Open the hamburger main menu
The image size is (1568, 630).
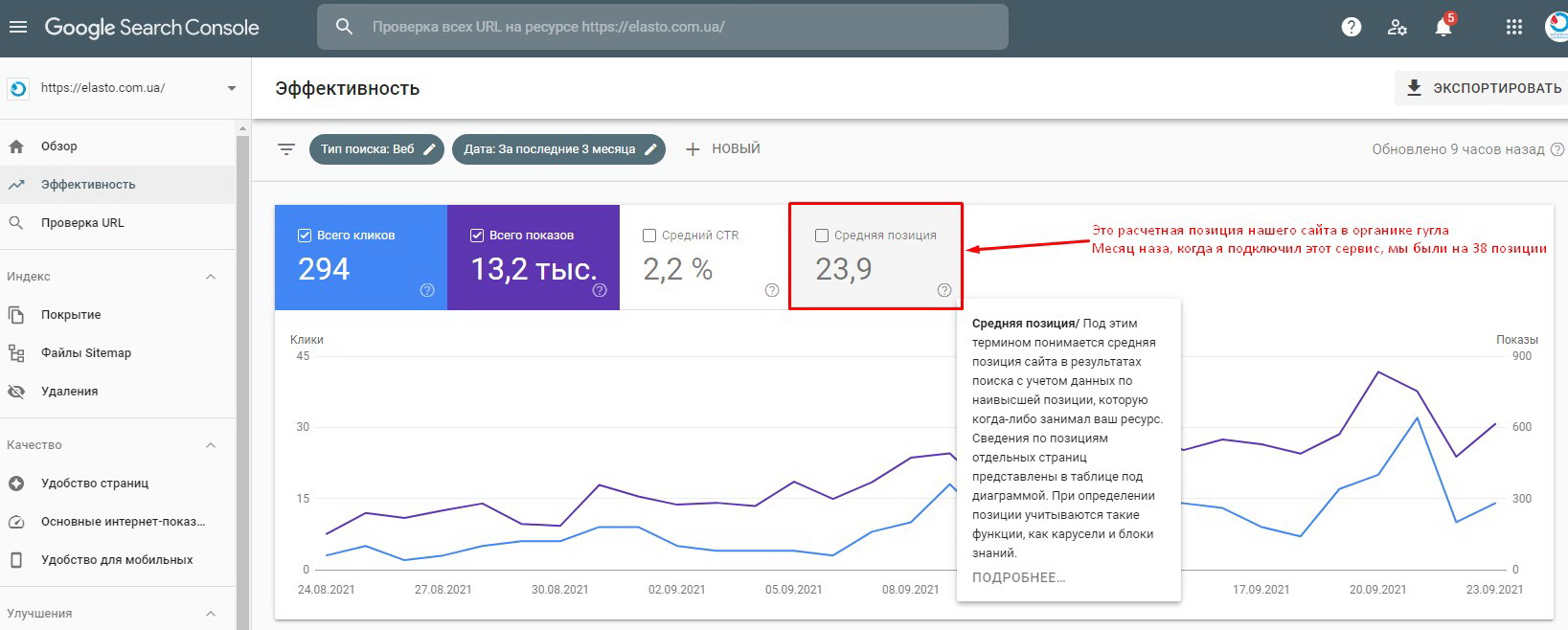[x=17, y=27]
